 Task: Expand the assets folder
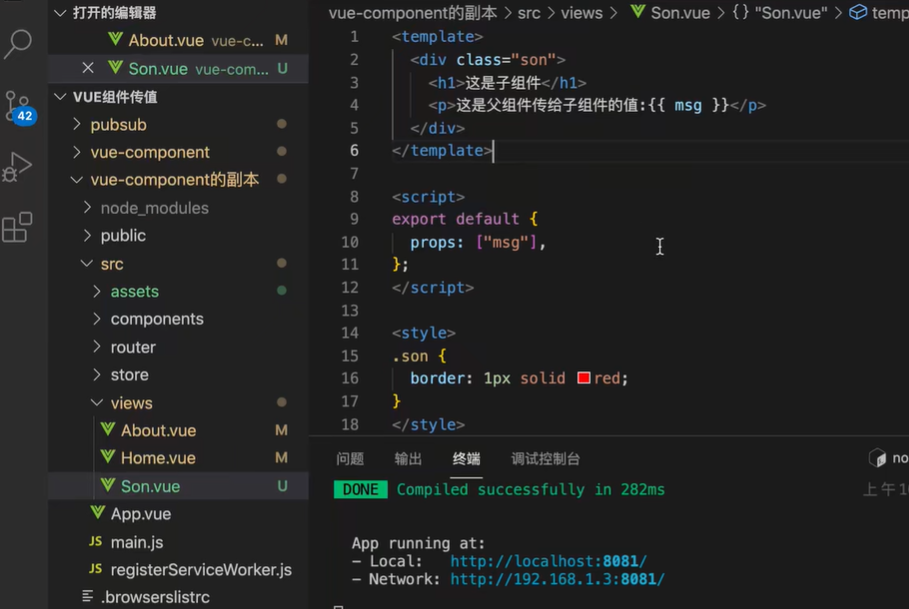coord(97,291)
